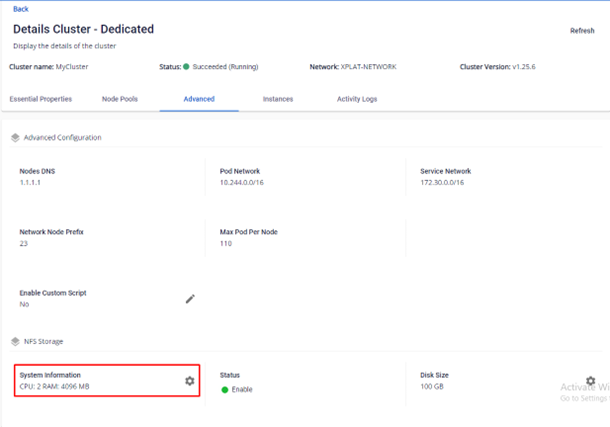610x427 pixels.
Task: Click the XPLAT-NETWORK network name
Action: tap(368, 67)
